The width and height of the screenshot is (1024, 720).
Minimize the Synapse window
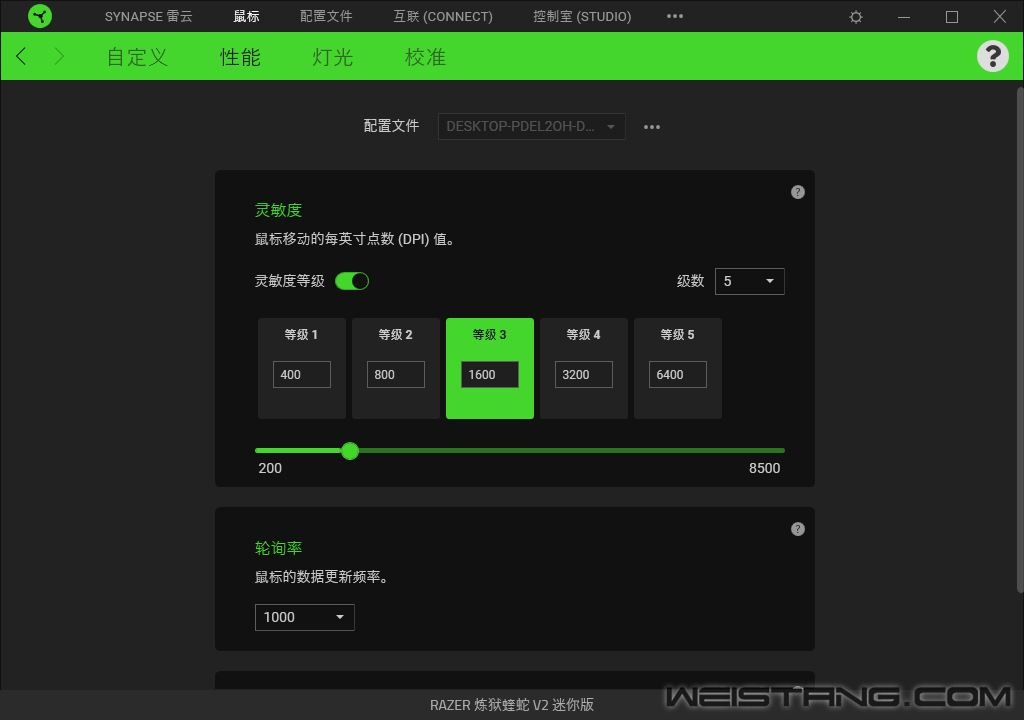pyautogui.click(x=904, y=17)
